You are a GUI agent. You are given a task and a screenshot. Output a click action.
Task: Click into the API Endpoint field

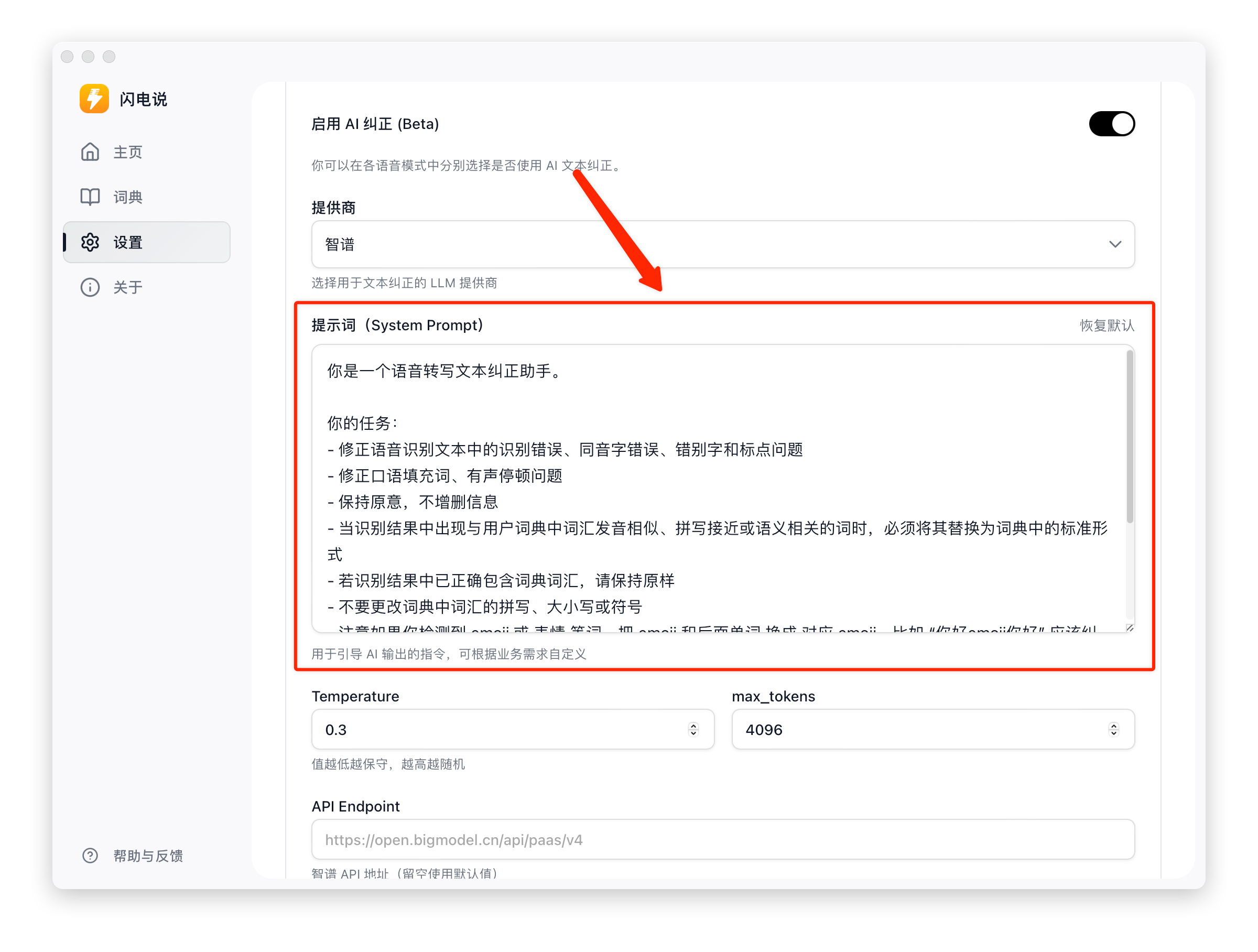click(x=722, y=839)
